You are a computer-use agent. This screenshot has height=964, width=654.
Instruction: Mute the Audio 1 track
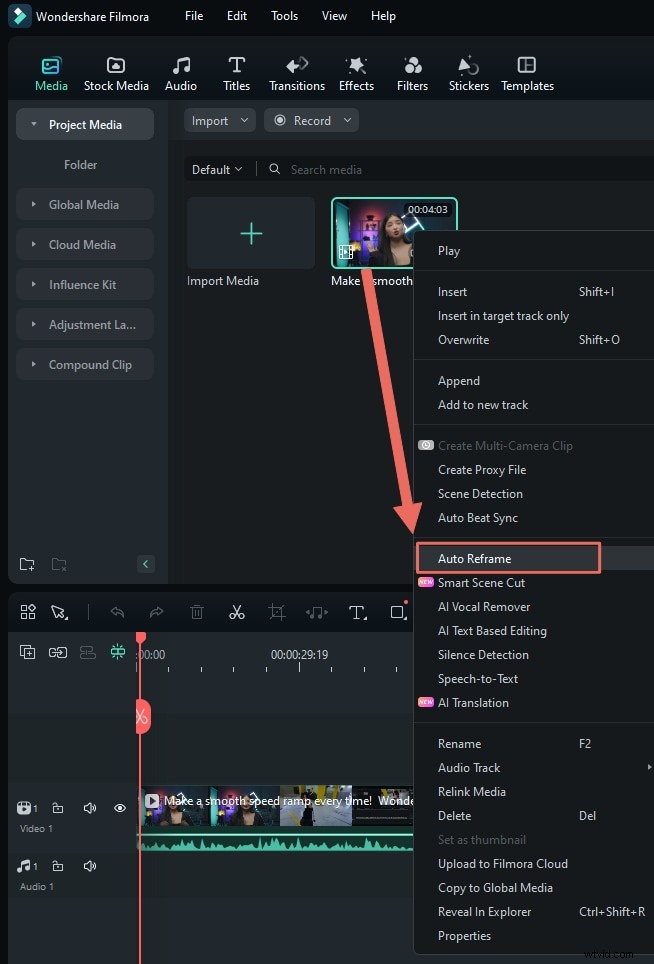point(90,866)
